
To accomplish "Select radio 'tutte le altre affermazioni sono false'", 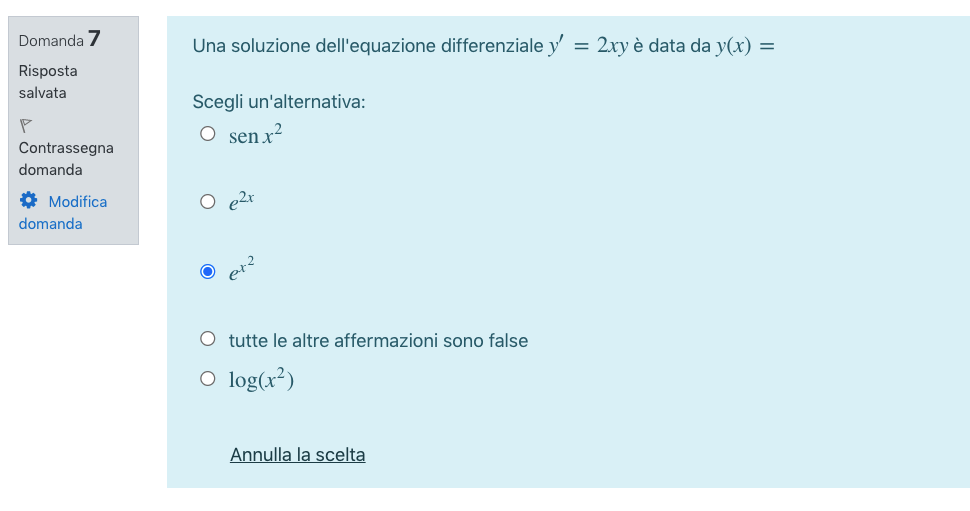I will tap(208, 340).
